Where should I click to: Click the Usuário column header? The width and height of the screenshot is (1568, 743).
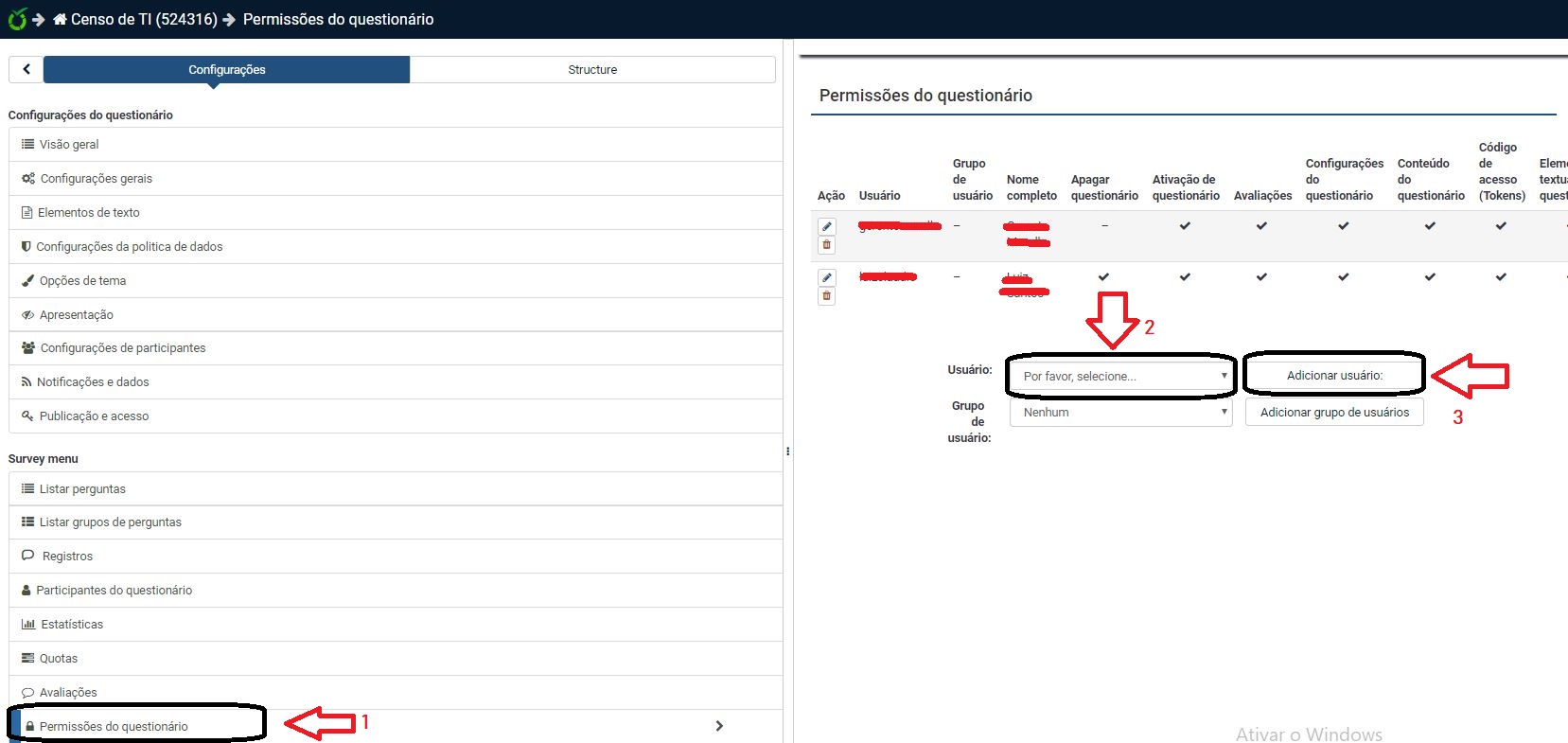879,195
